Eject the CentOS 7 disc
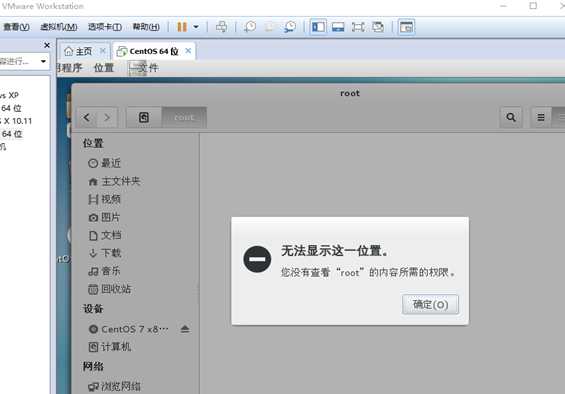 point(185,329)
